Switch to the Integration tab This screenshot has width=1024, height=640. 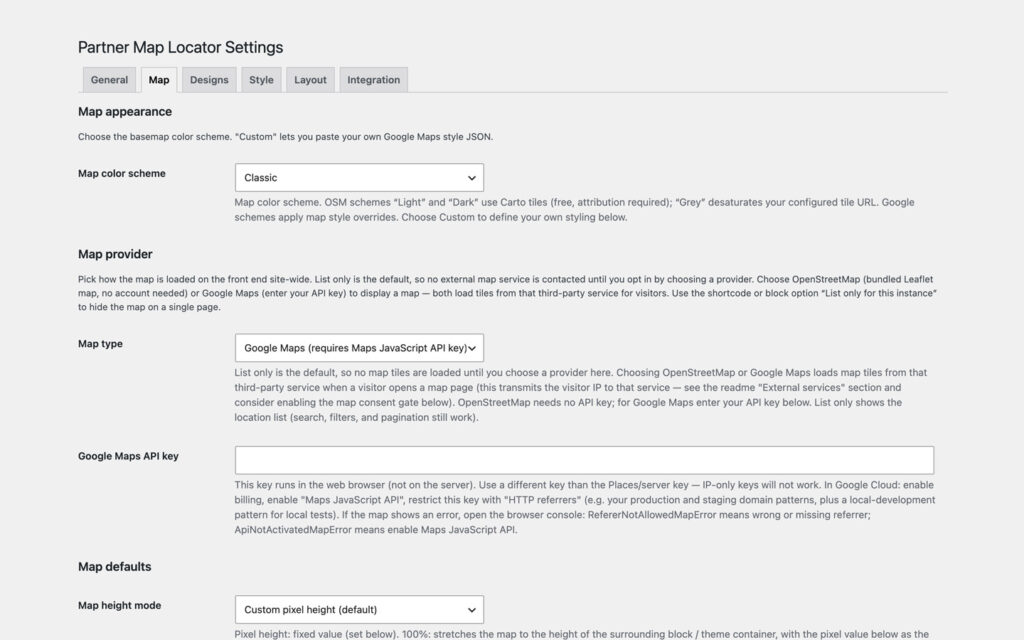pyautogui.click(x=374, y=80)
